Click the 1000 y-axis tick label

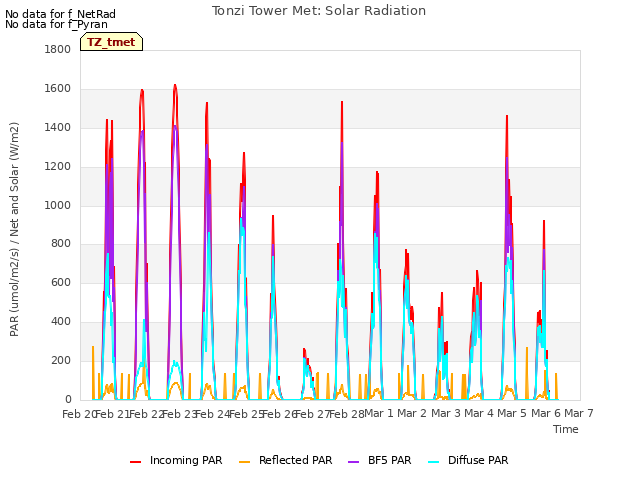[x=58, y=205]
